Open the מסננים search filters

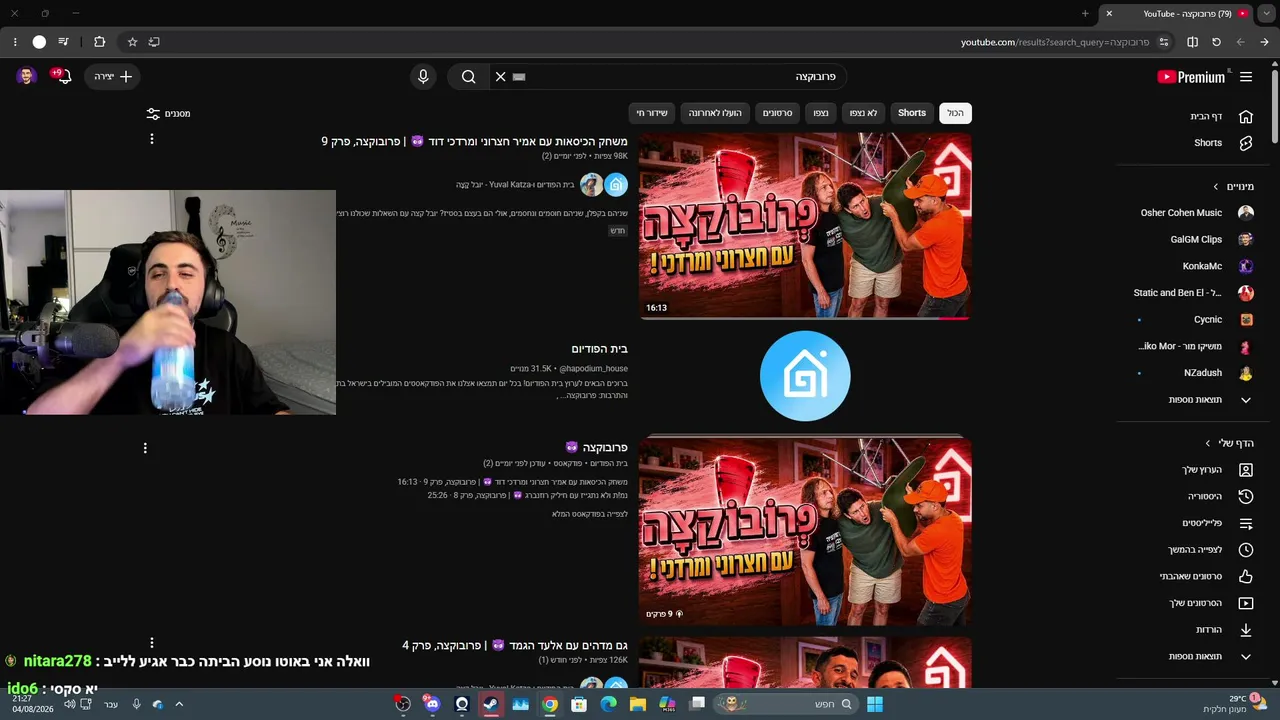[168, 114]
